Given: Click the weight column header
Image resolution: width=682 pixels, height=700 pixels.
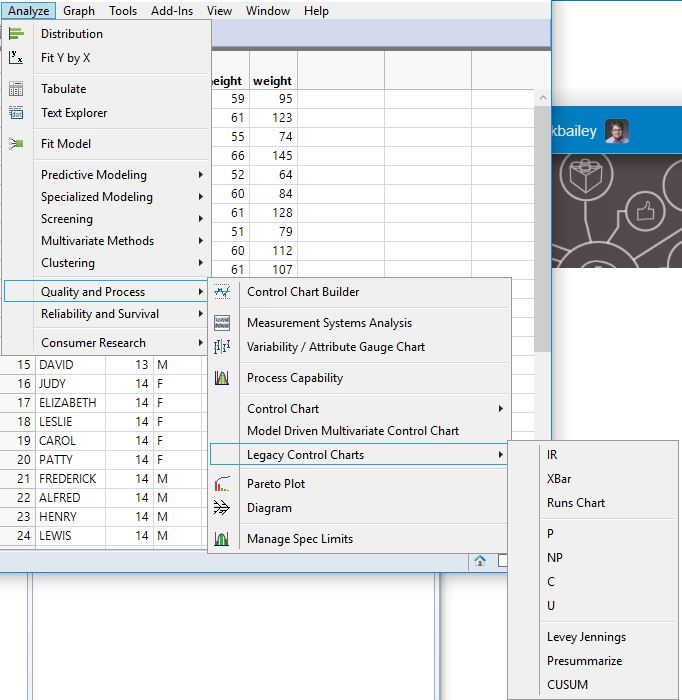Looking at the screenshot, I should (x=272, y=81).
